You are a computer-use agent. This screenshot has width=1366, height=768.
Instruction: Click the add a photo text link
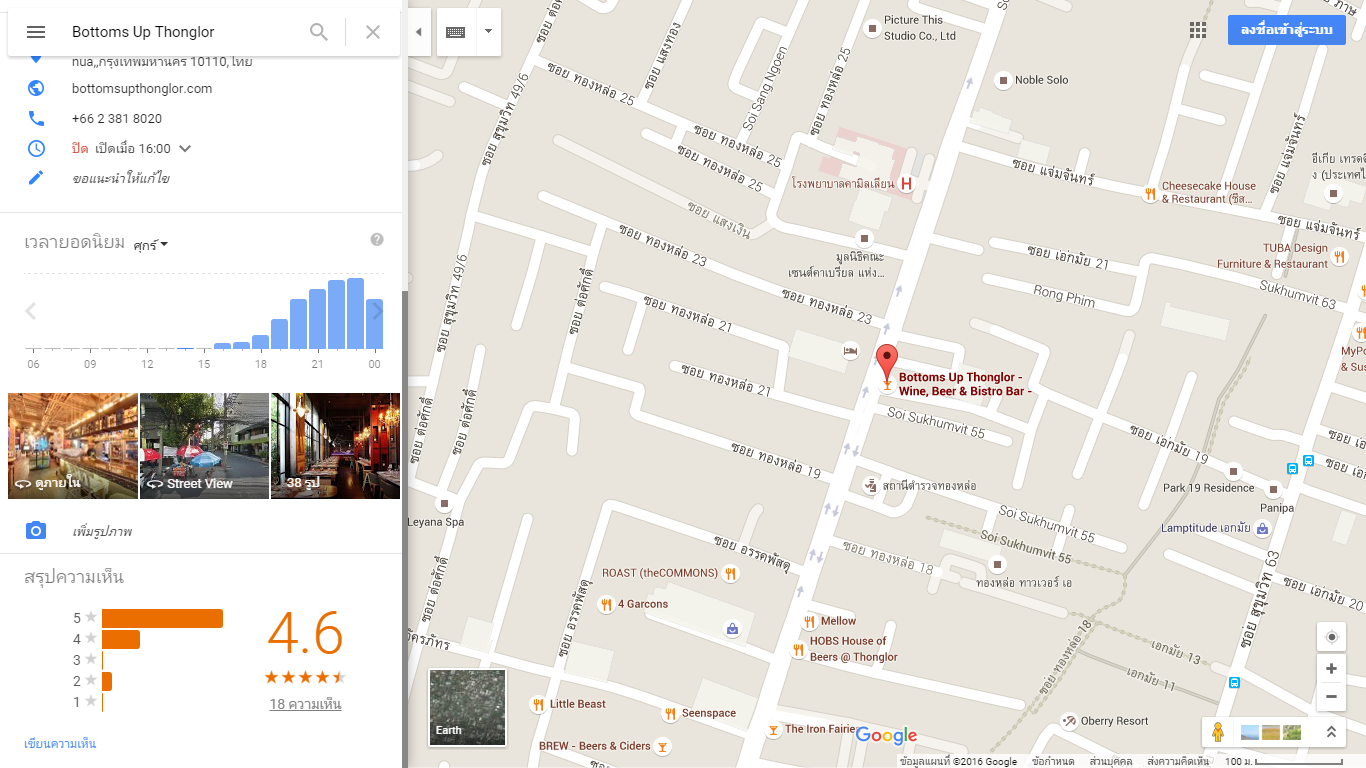(x=103, y=531)
